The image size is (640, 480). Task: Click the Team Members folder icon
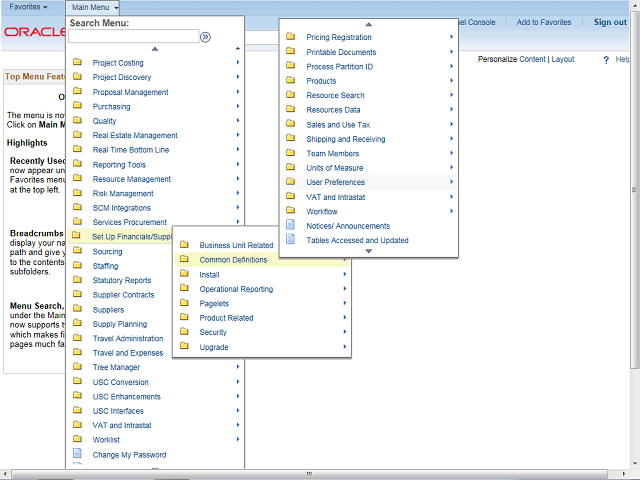[x=291, y=153]
